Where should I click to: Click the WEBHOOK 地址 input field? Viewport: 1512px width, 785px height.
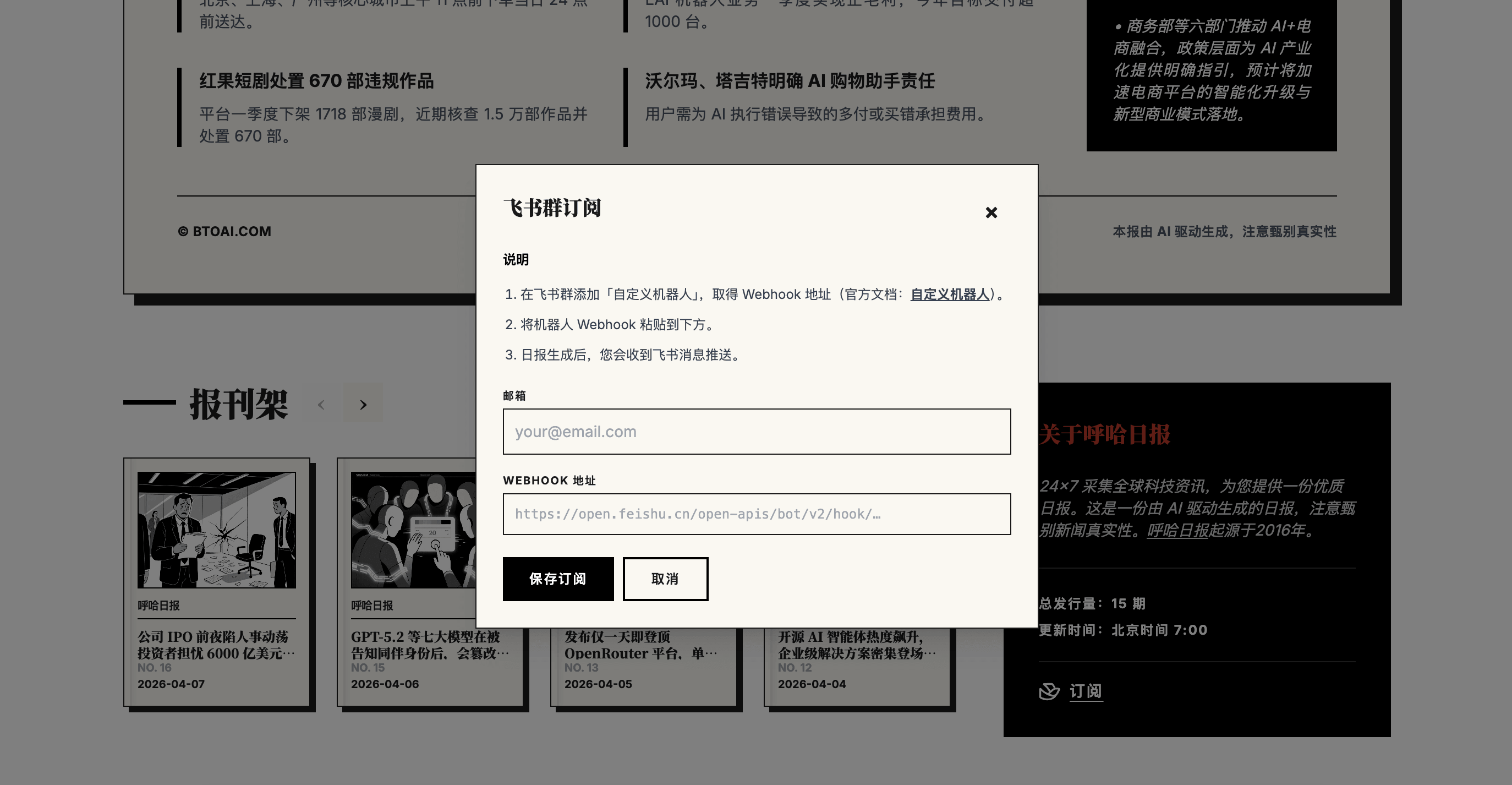pos(757,514)
